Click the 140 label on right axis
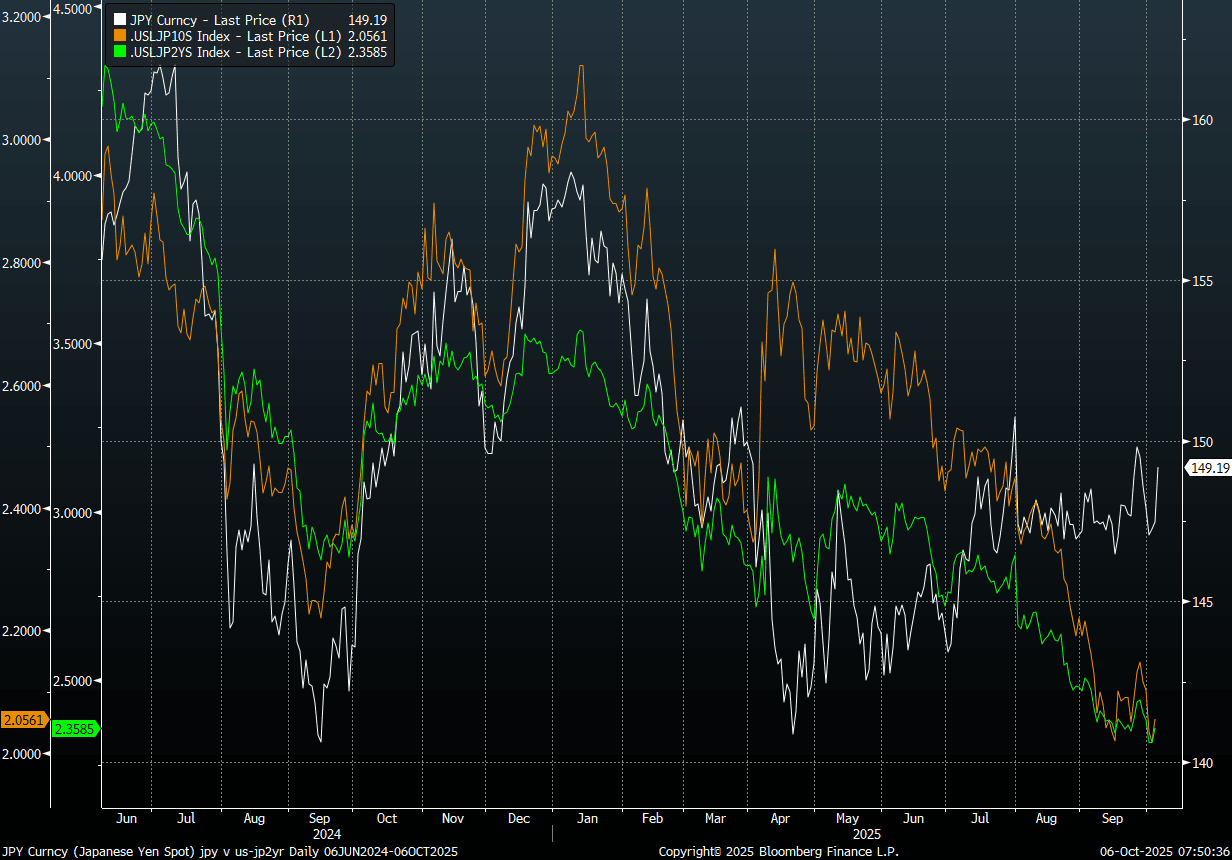The image size is (1232, 860). coord(1200,763)
